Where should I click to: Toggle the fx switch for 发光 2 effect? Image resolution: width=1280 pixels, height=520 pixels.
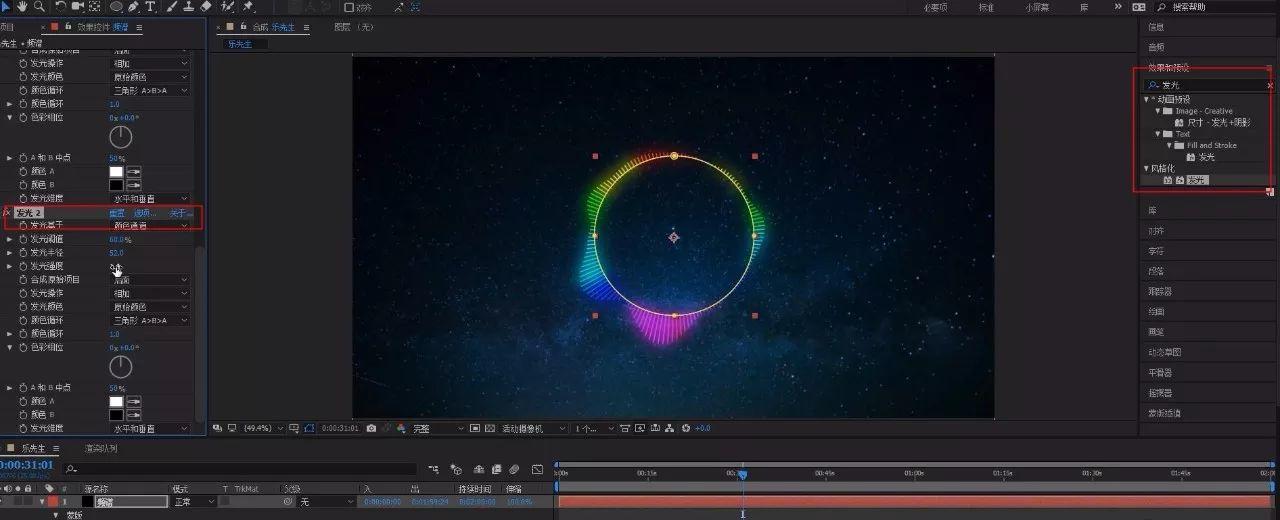click(7, 213)
